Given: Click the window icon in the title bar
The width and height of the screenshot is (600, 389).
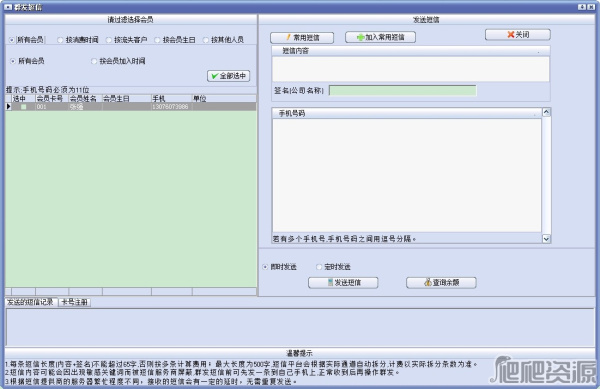Looking at the screenshot, I should click(8, 7).
